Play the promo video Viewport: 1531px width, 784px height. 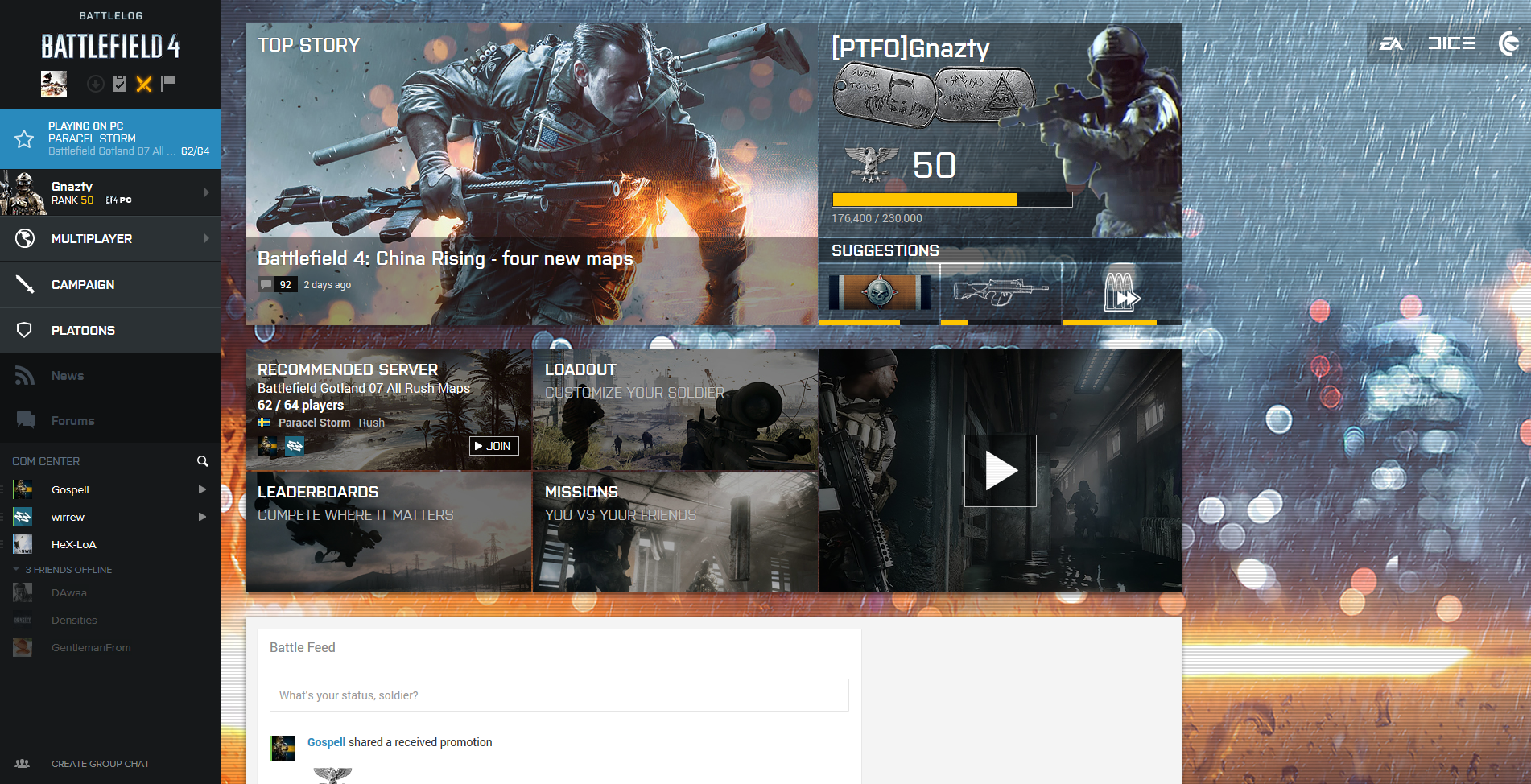pos(1001,471)
